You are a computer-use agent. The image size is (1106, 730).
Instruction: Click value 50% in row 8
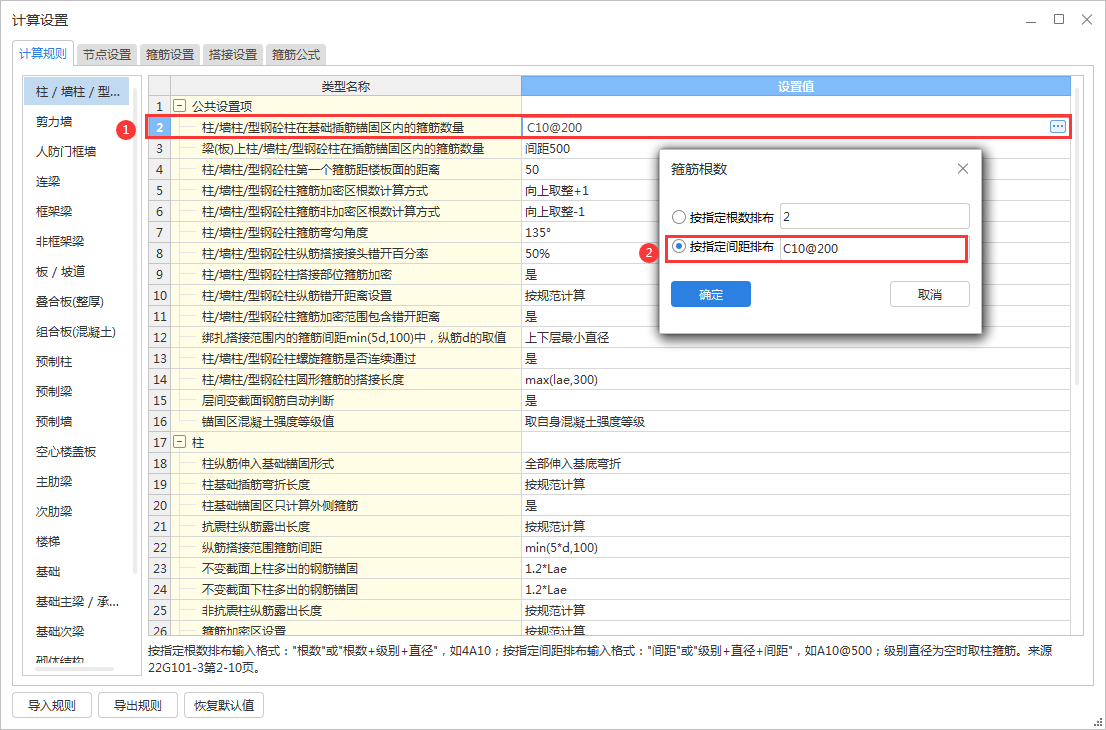537,254
